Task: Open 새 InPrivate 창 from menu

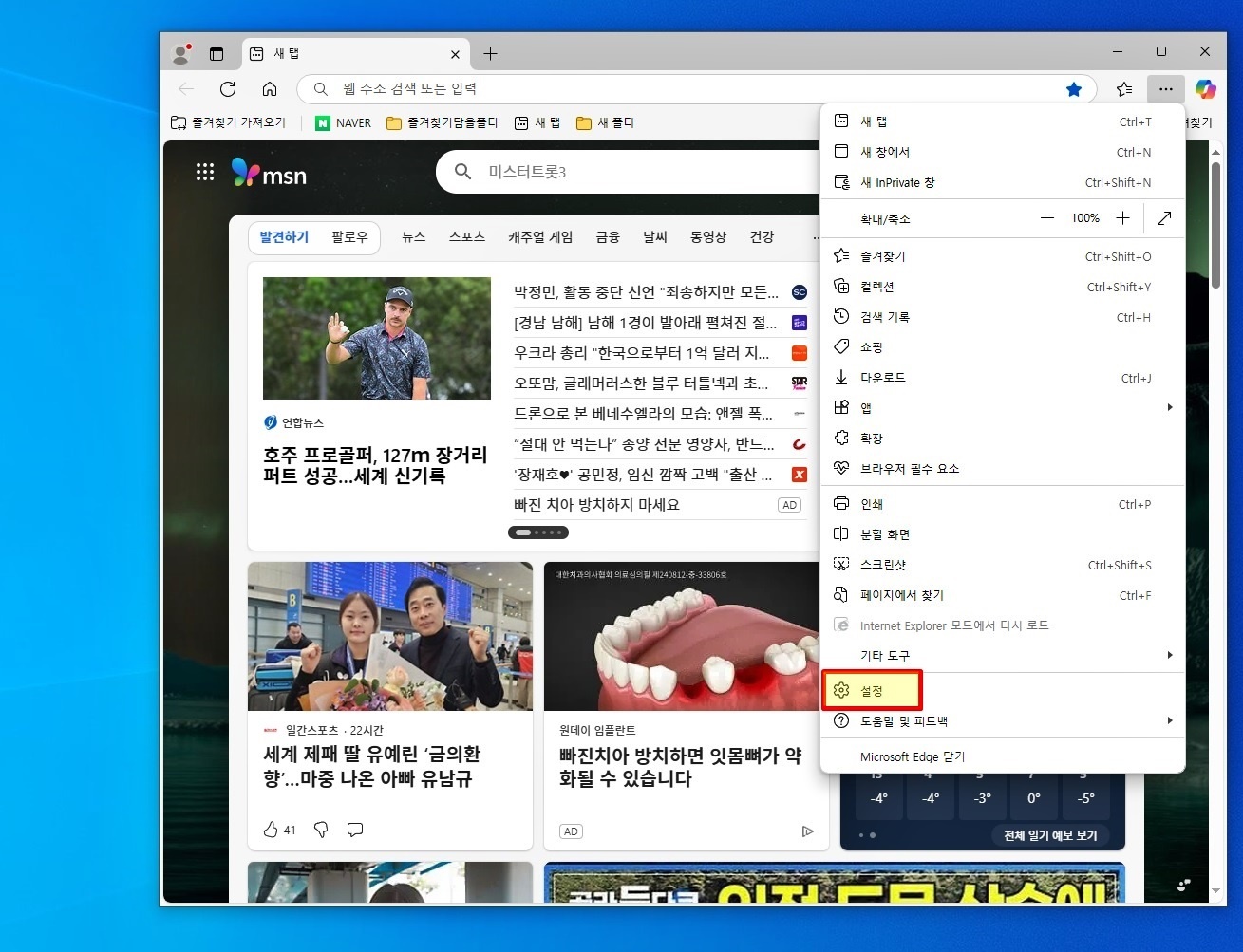Action: (x=1003, y=182)
